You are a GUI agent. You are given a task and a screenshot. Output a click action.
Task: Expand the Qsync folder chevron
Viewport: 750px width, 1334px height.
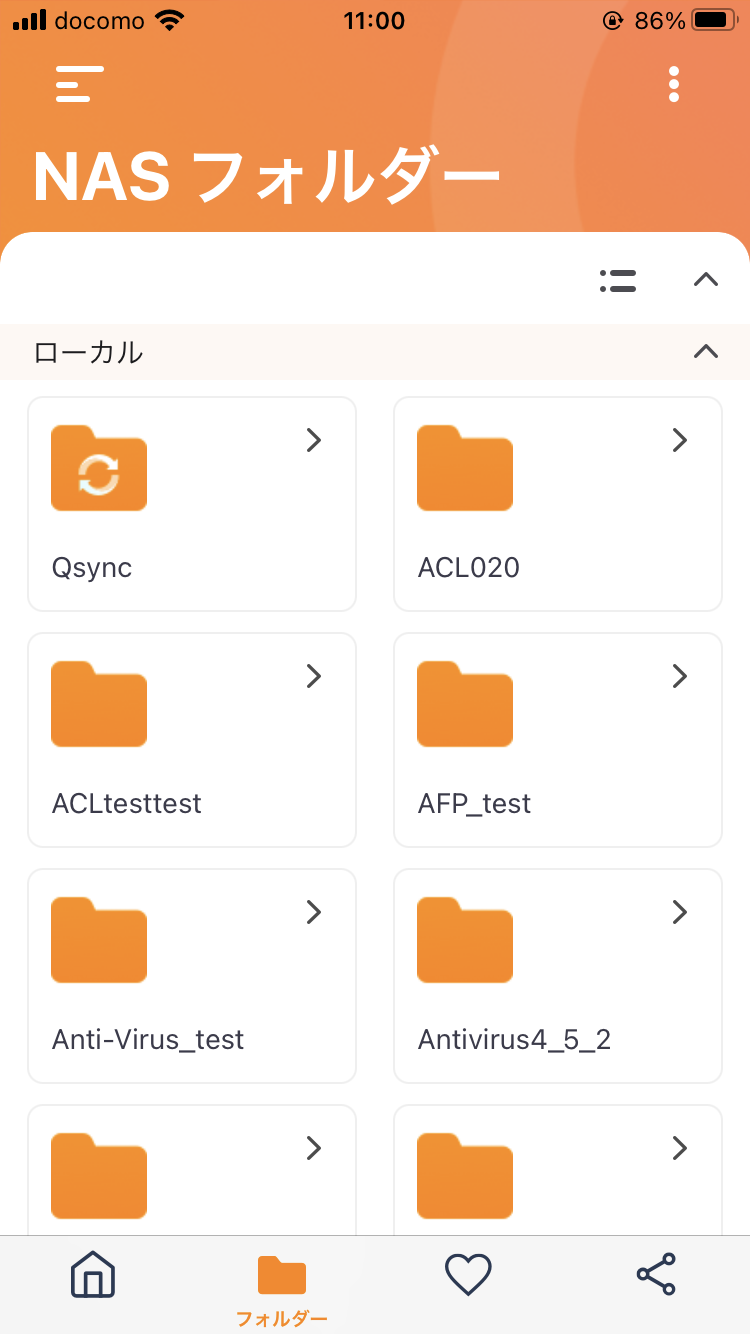(x=313, y=440)
